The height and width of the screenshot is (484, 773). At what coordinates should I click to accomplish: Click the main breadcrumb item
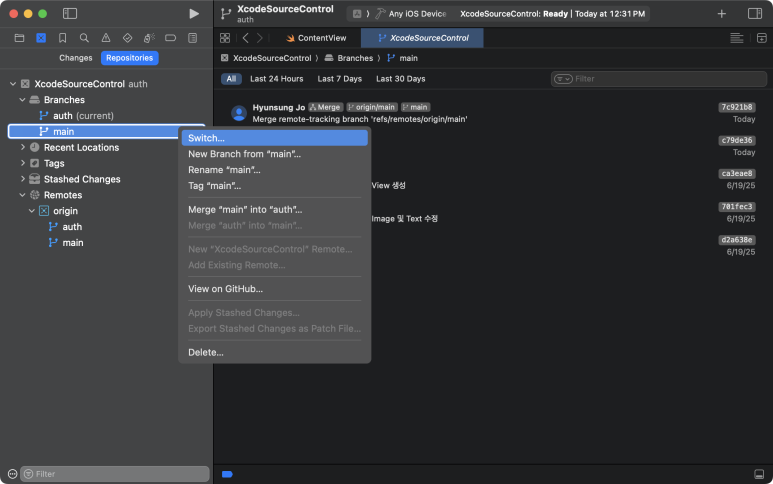[403, 58]
